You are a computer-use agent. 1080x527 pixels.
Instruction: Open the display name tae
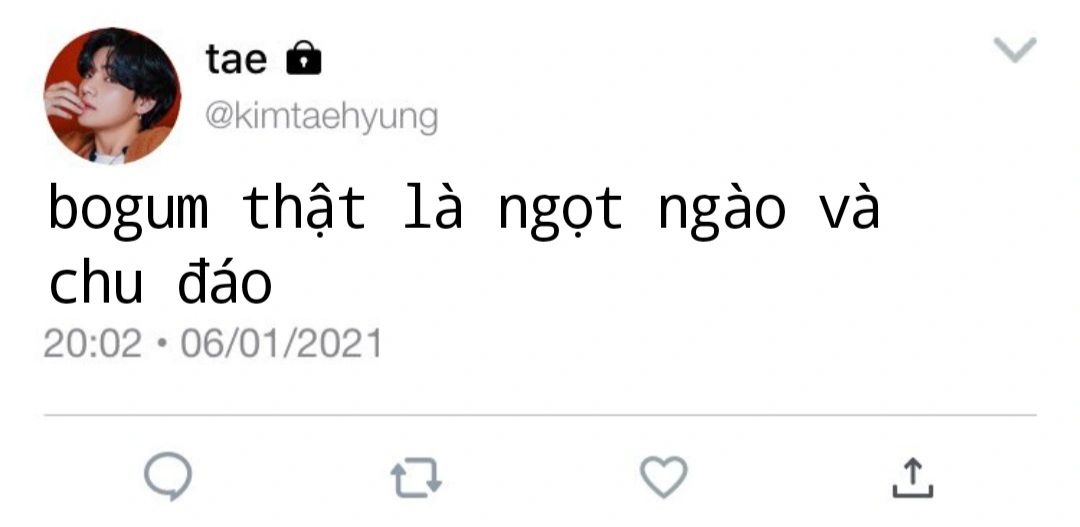236,59
